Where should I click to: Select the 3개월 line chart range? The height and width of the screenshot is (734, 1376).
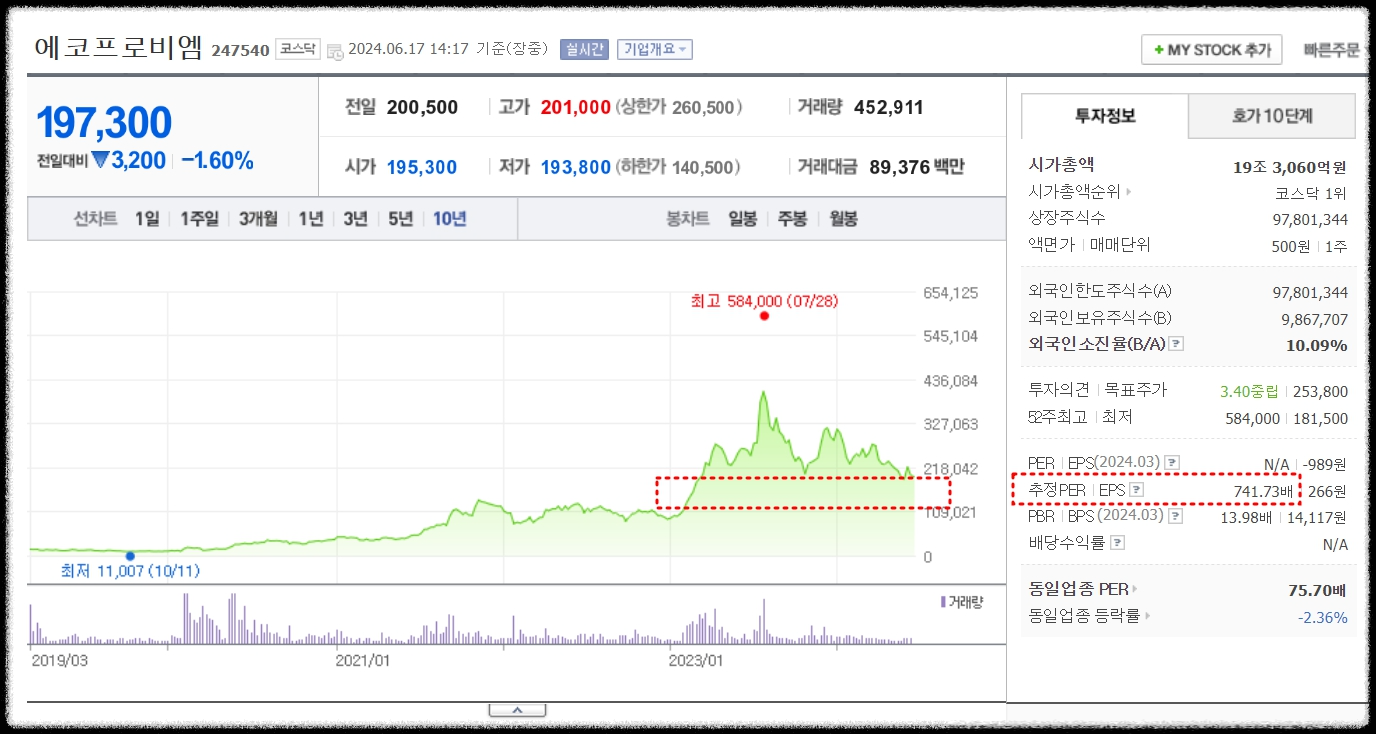pyautogui.click(x=258, y=219)
